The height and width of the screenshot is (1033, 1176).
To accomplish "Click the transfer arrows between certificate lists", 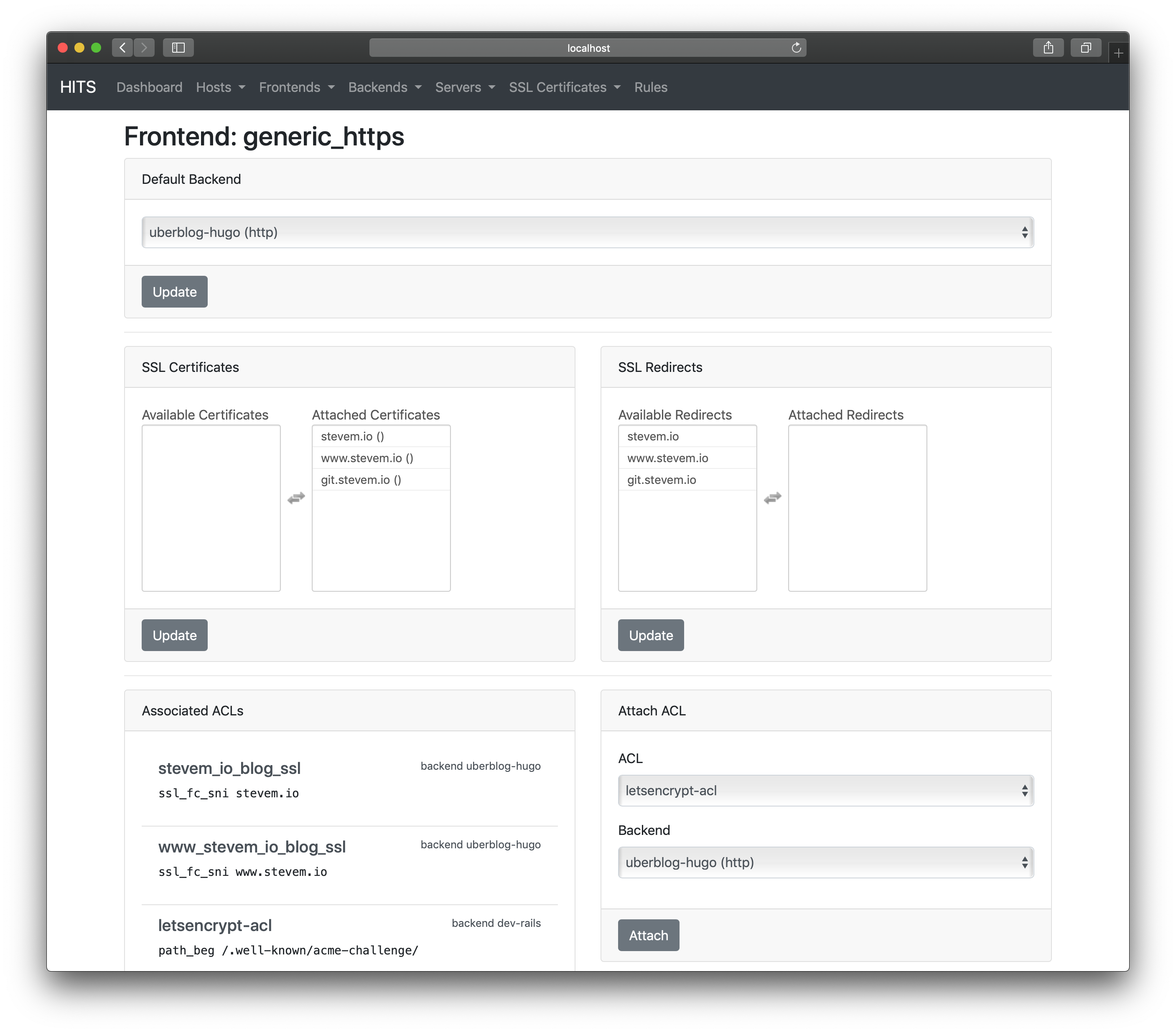I will click(x=296, y=498).
